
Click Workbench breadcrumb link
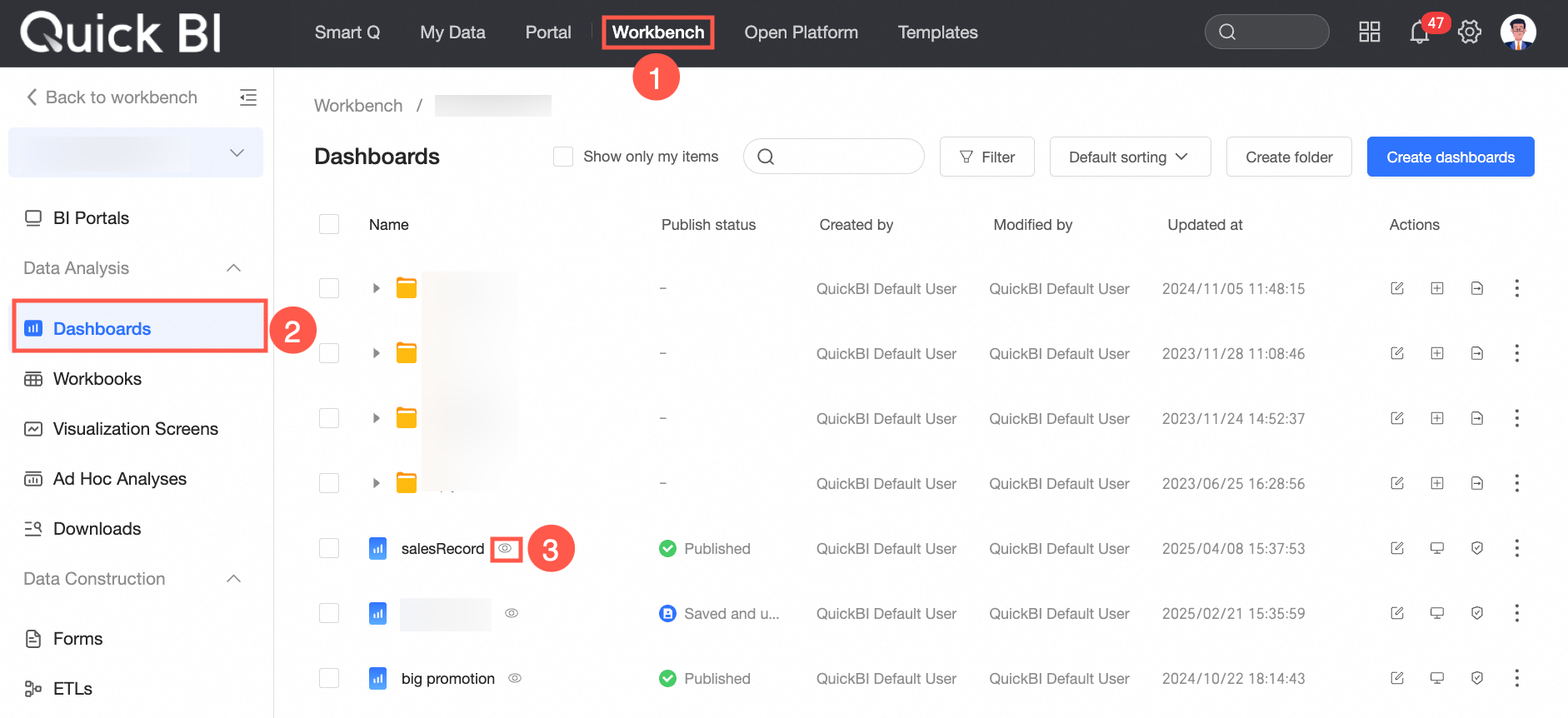(358, 106)
